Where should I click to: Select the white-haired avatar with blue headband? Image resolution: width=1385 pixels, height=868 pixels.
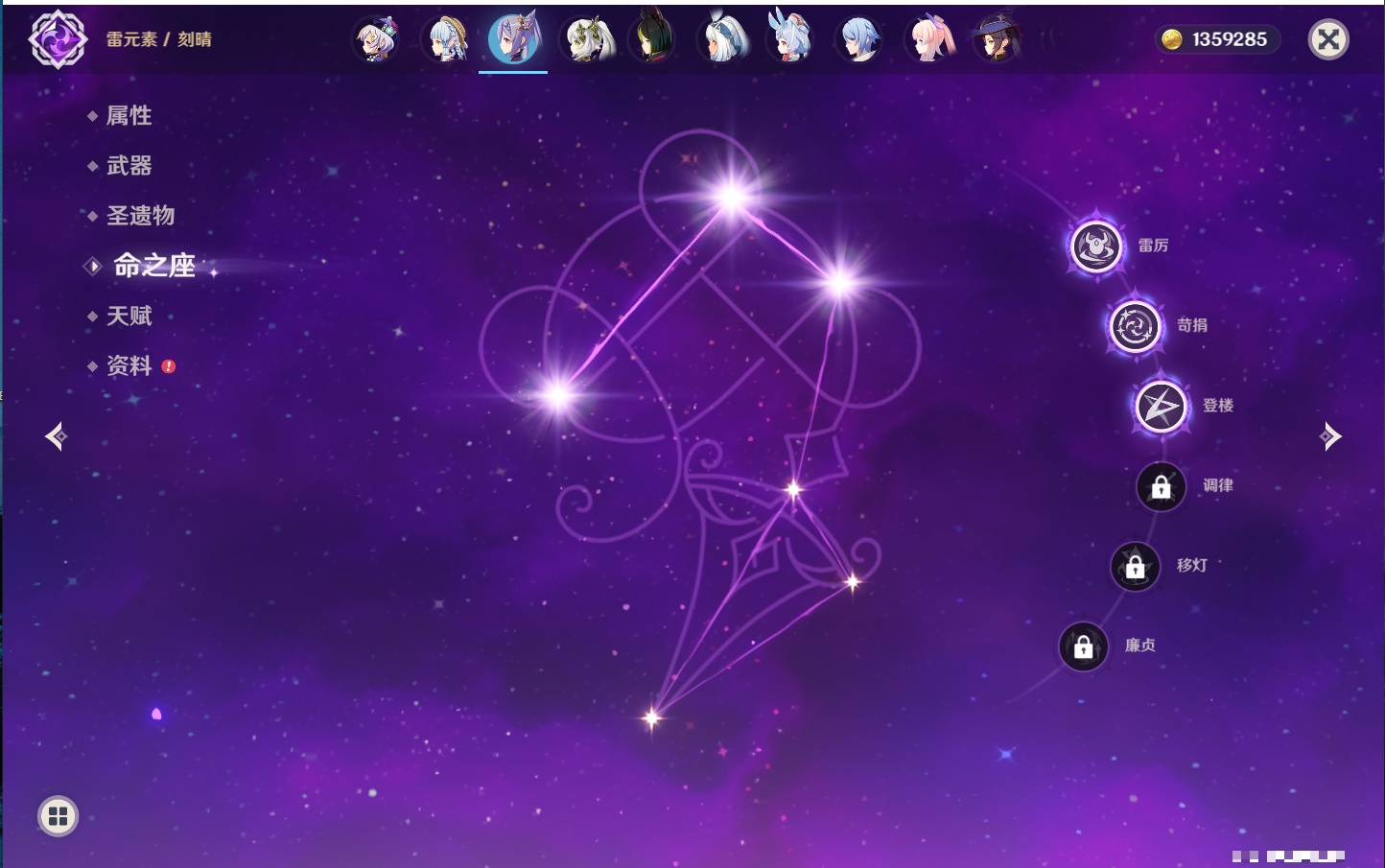(722, 39)
